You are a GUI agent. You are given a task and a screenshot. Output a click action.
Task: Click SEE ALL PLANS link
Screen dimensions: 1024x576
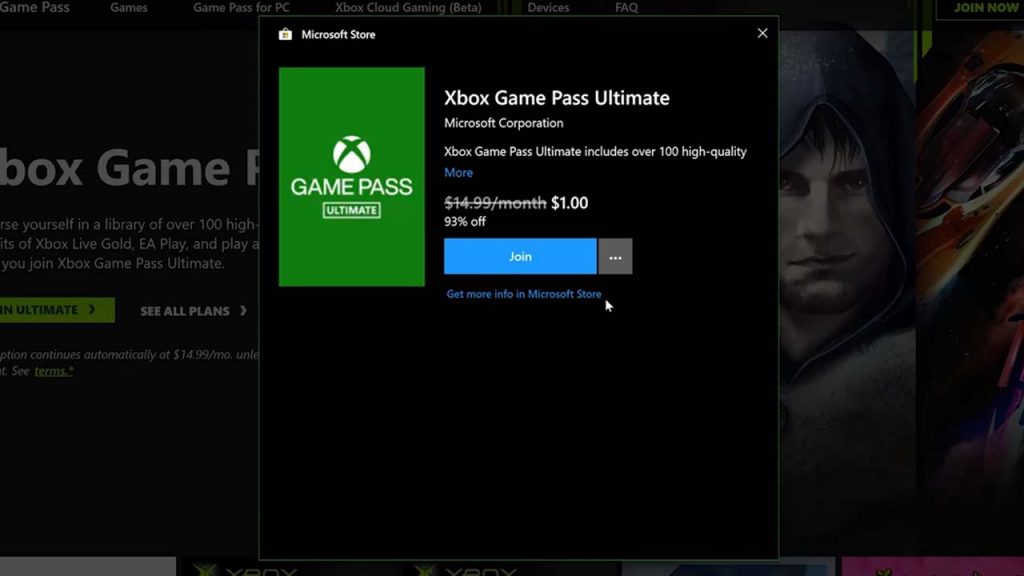[x=185, y=311]
